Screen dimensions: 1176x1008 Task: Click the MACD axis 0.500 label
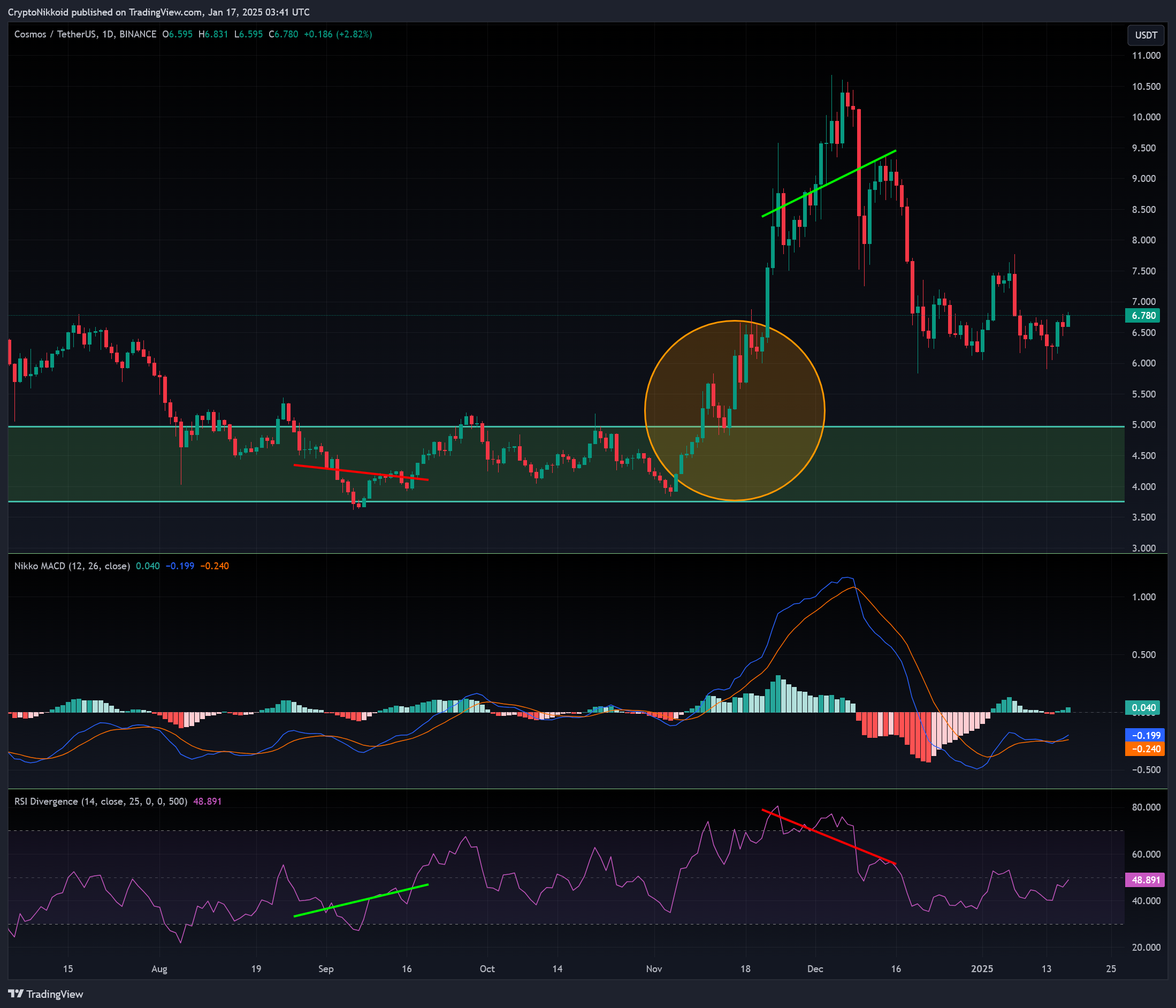tap(1144, 655)
